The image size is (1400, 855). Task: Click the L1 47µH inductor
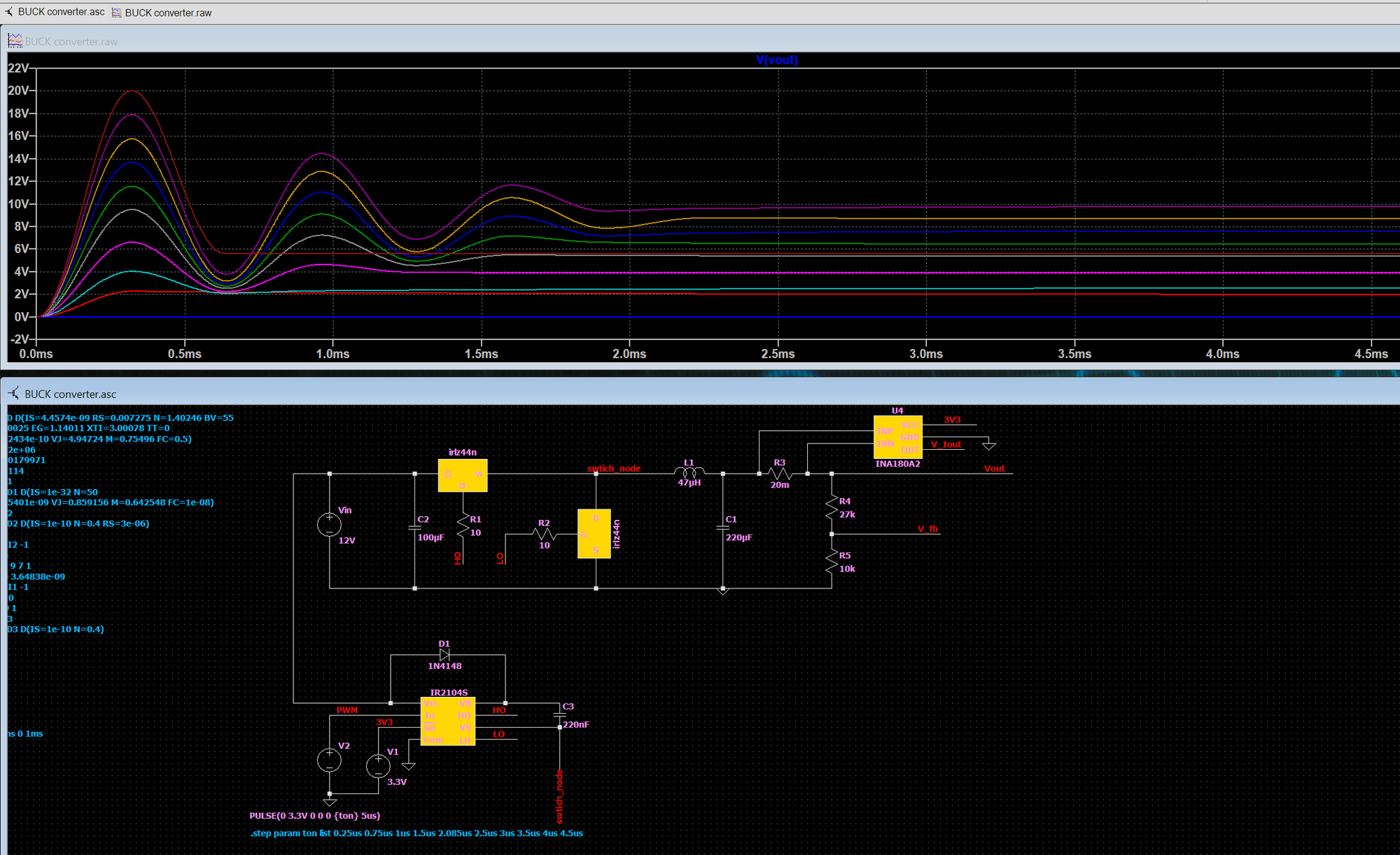coord(689,473)
